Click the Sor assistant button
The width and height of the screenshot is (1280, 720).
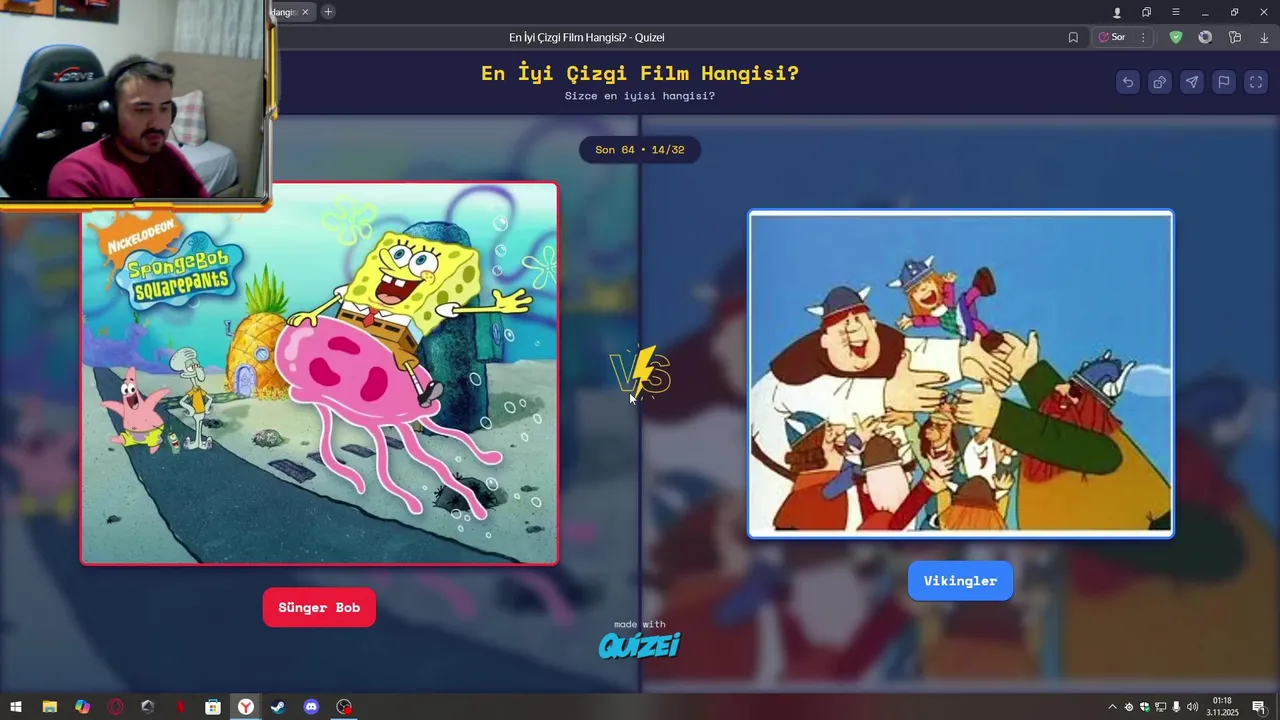tap(1112, 37)
